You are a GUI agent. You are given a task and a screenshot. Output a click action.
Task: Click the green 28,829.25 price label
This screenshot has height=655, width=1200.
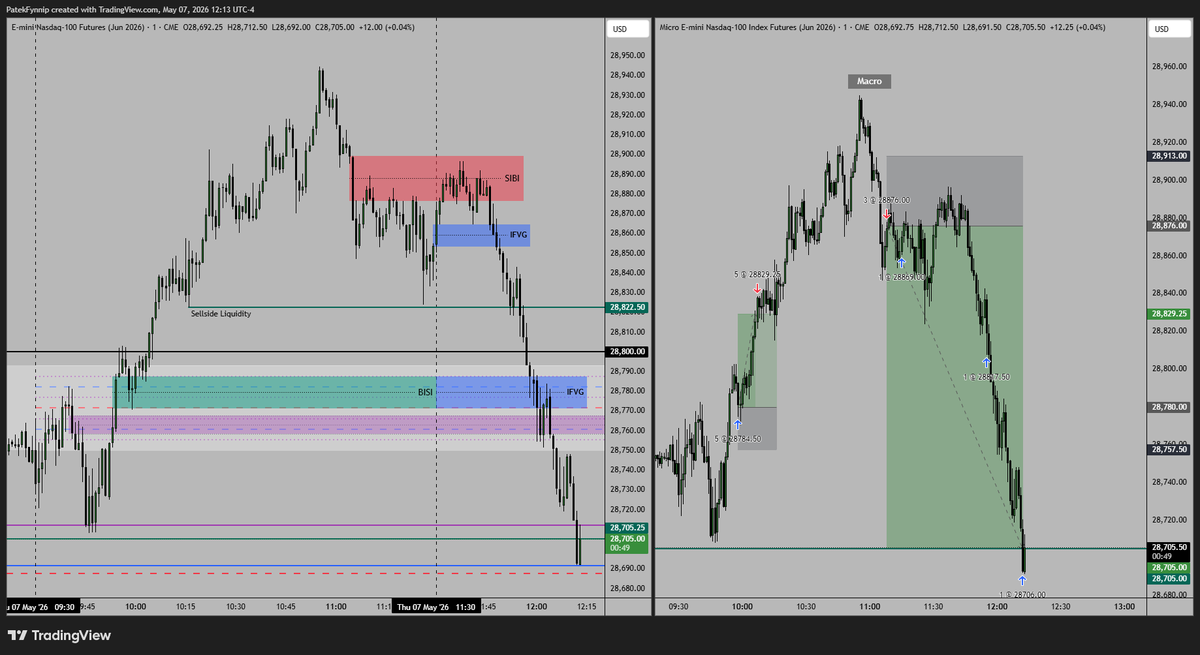(1169, 314)
